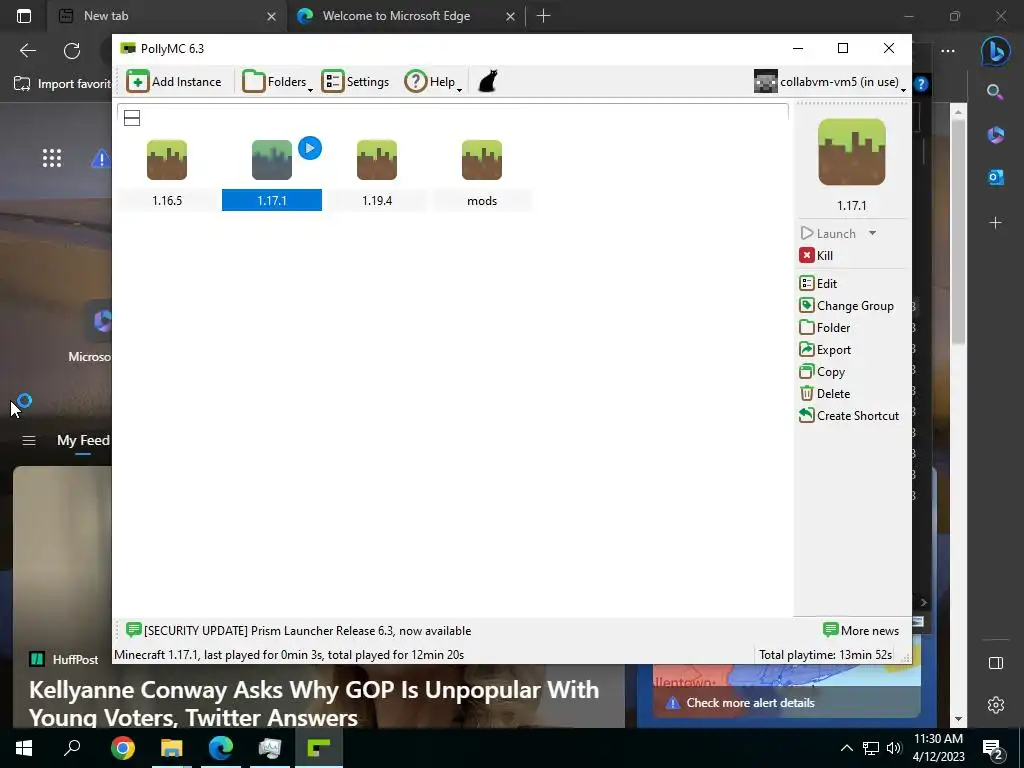Click the black cat icon in toolbar
Viewport: 1024px width, 768px height.
pyautogui.click(x=488, y=82)
